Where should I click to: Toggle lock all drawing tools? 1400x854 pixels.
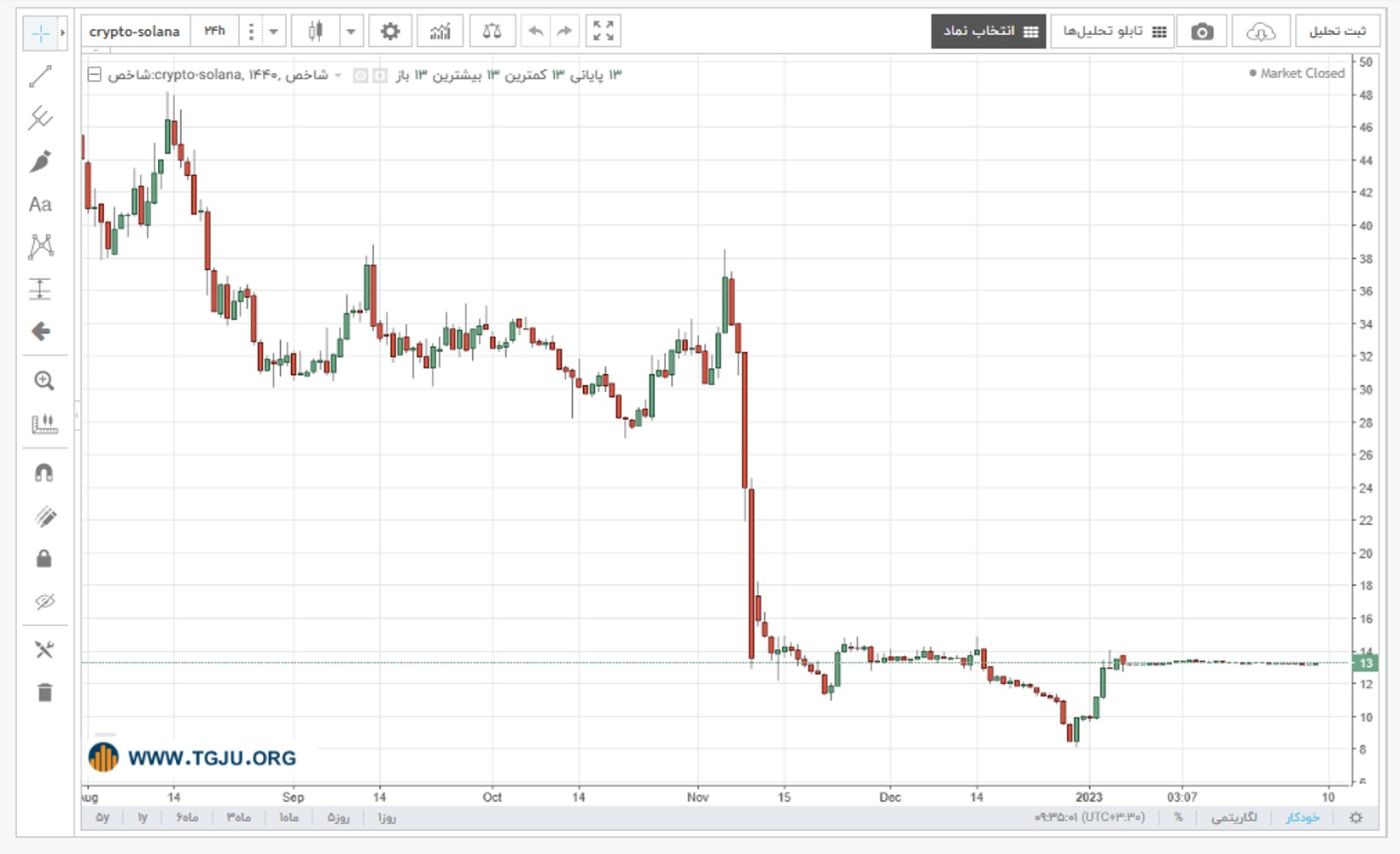(x=44, y=559)
